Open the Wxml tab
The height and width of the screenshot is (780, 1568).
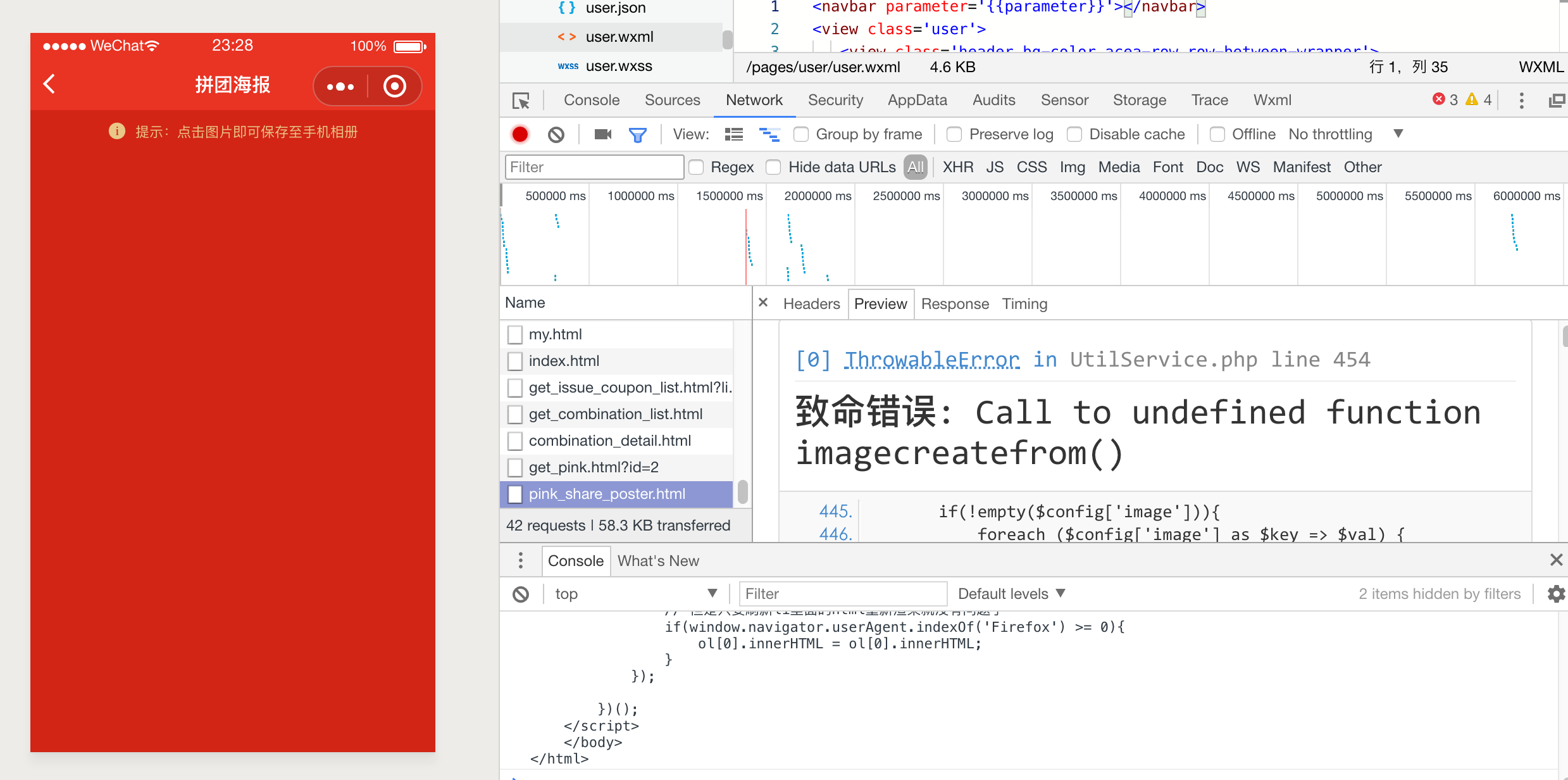pos(1272,100)
